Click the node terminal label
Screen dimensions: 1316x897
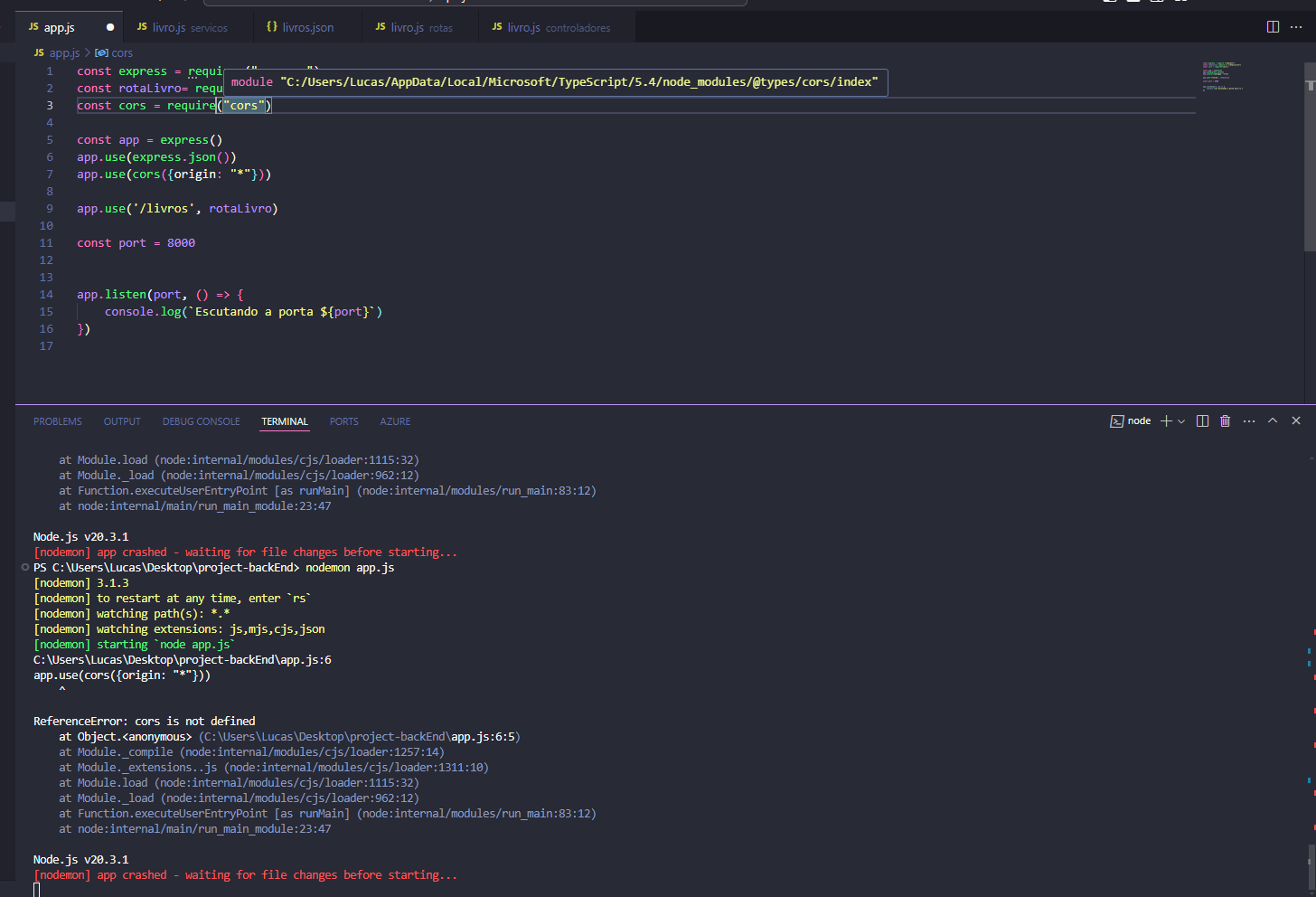coord(1131,421)
